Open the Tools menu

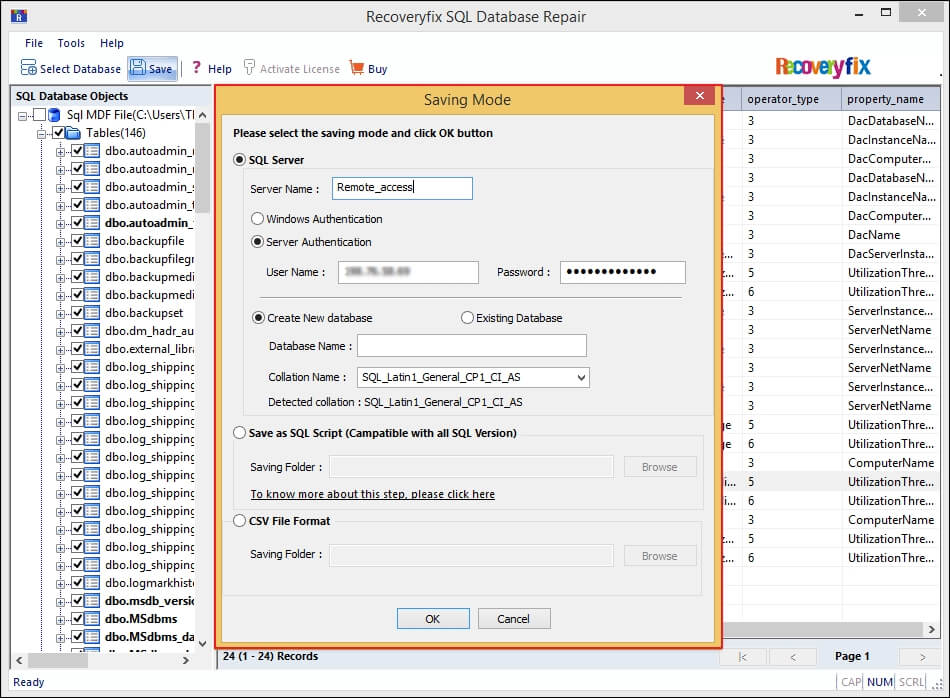point(71,43)
